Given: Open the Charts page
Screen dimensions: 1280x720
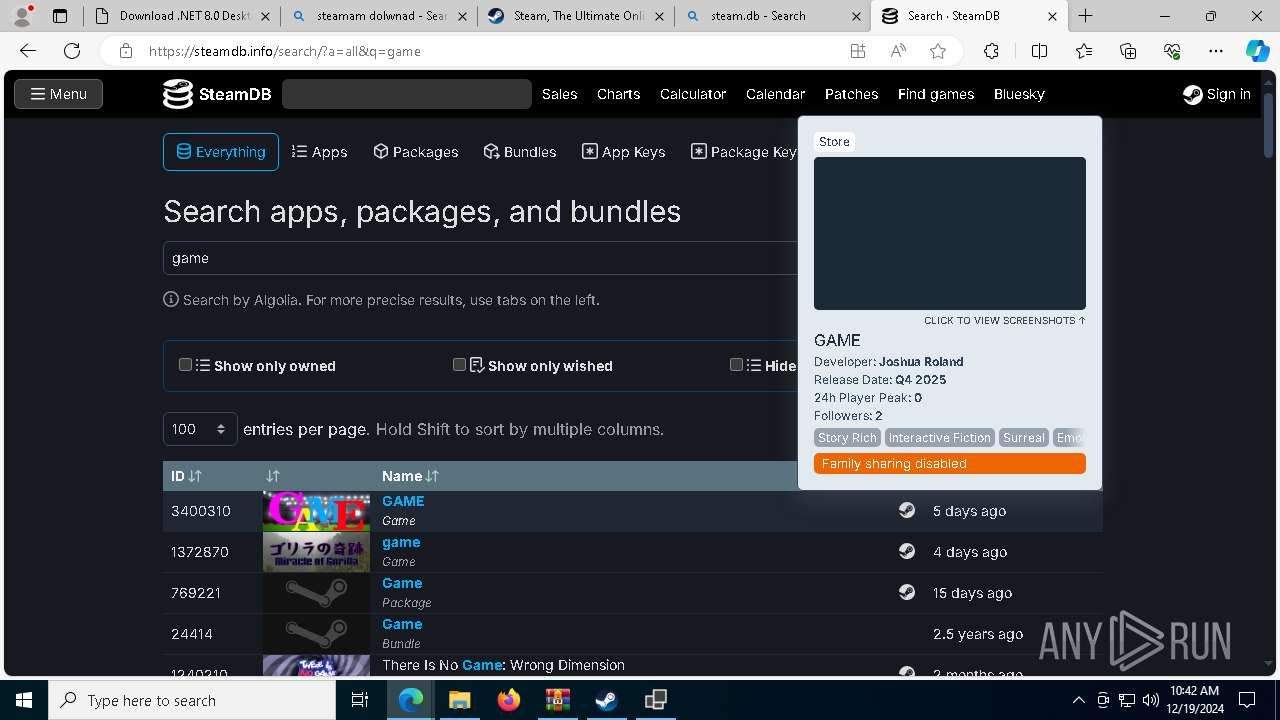Looking at the screenshot, I should tap(618, 94).
